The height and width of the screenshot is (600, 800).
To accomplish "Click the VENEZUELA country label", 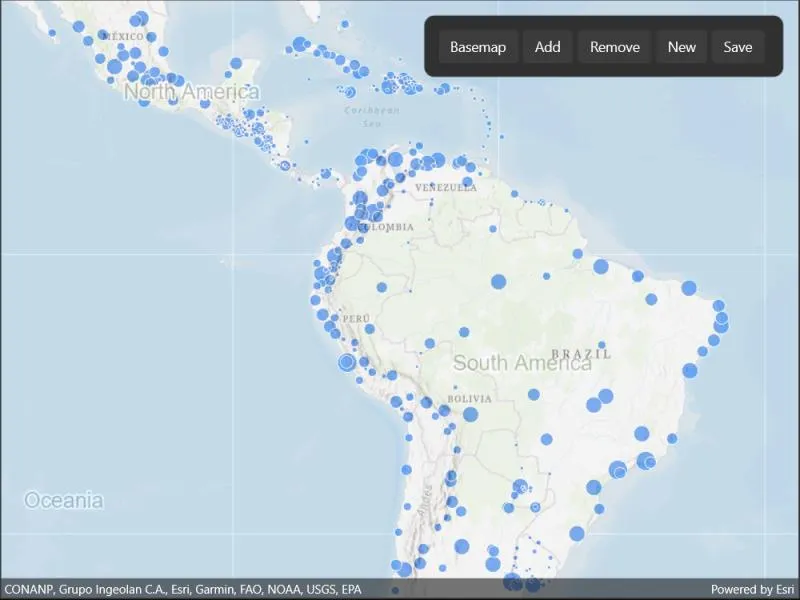I will [446, 188].
